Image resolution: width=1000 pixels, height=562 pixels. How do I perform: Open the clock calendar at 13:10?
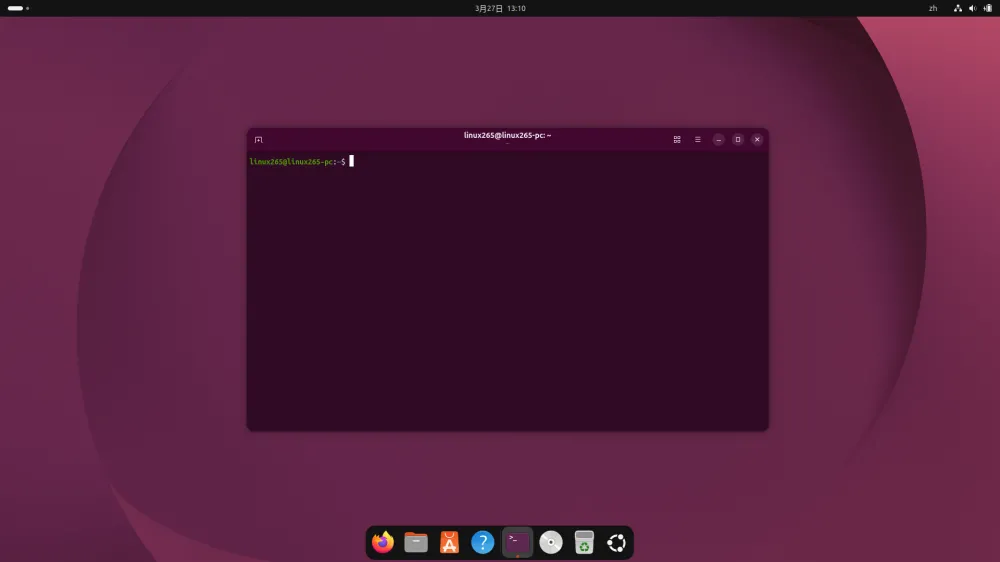click(x=500, y=8)
